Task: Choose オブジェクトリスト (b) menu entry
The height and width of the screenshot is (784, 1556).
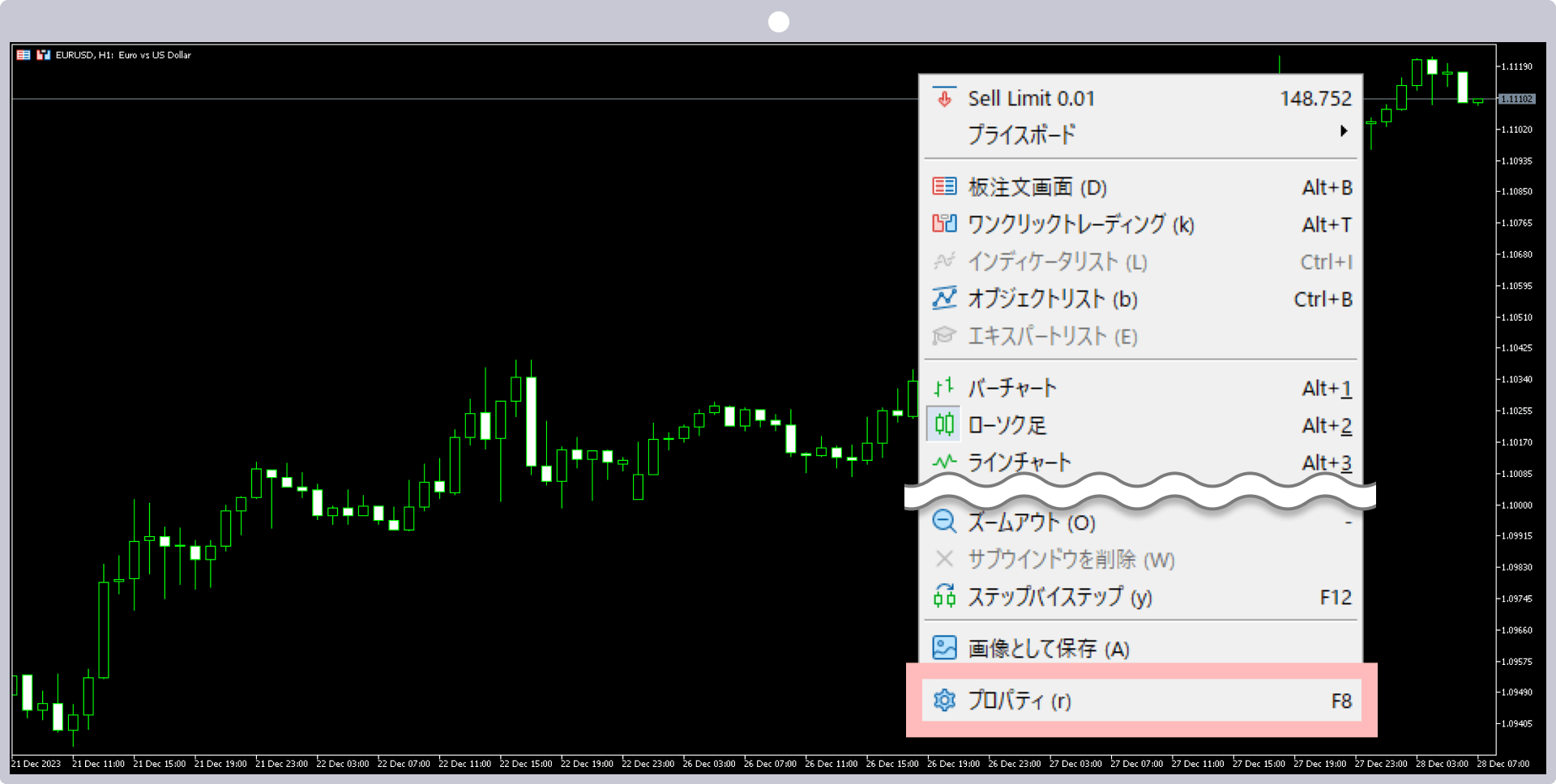Action: point(1141,299)
